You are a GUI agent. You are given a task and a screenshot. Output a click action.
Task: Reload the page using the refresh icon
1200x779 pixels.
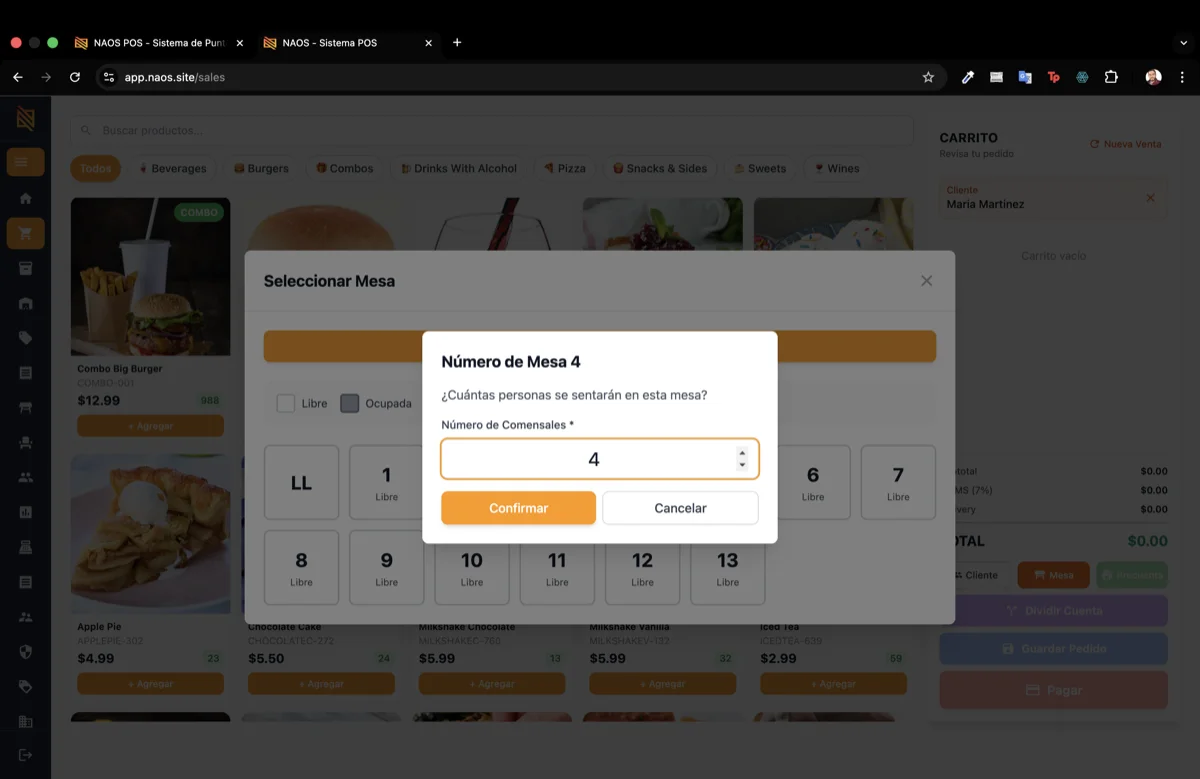[x=75, y=77]
